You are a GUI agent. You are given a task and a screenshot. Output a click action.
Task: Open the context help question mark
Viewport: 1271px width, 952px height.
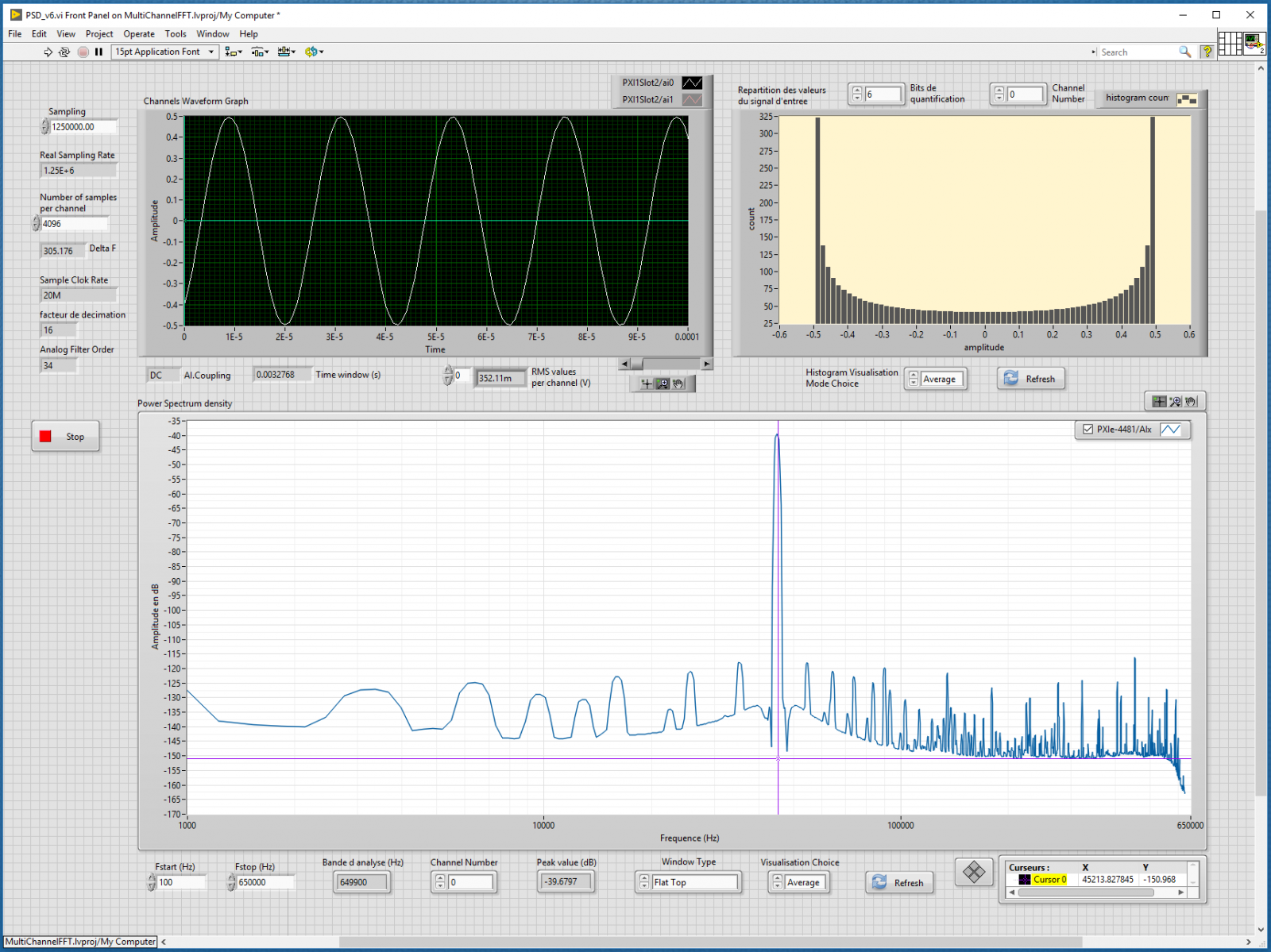(1207, 52)
